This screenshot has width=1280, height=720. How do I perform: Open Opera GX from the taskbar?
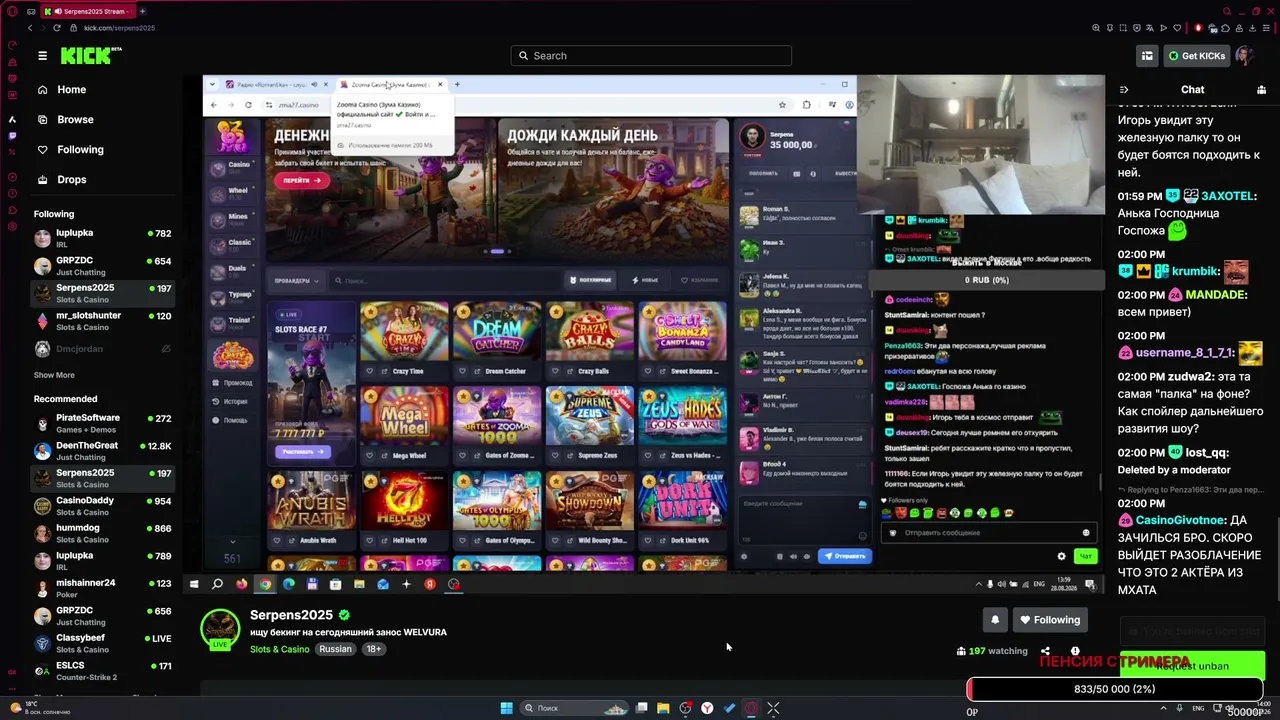click(x=751, y=708)
